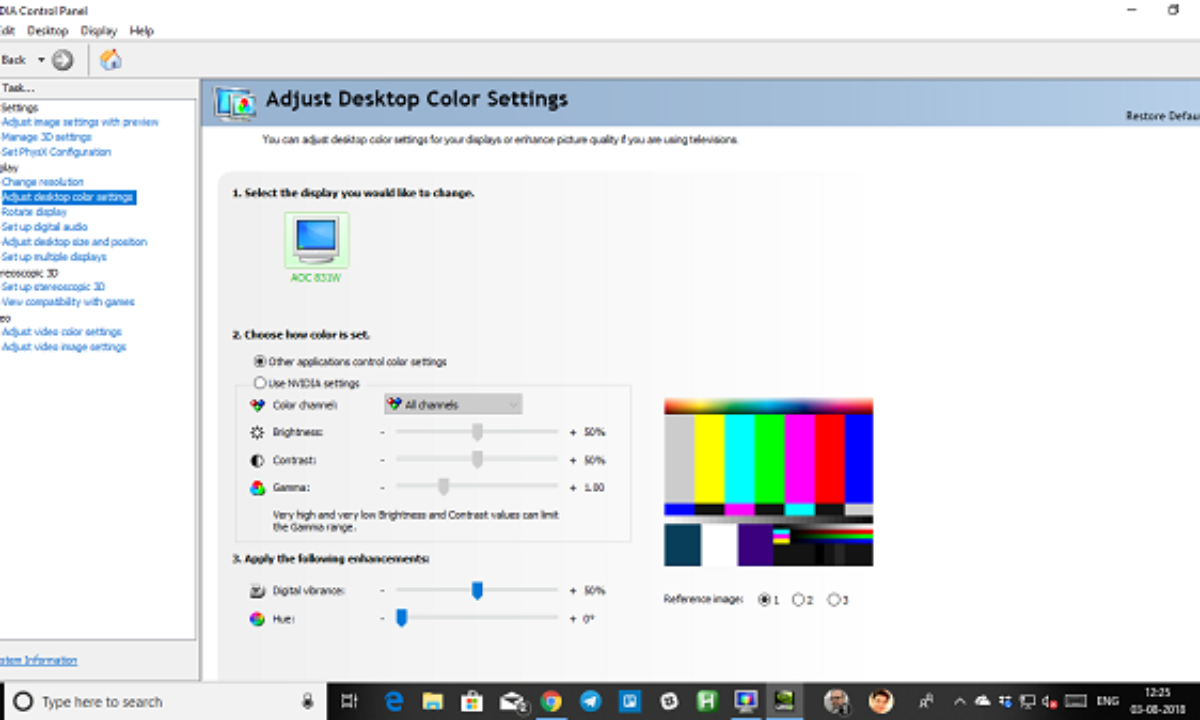The height and width of the screenshot is (720, 1200).
Task: Open the Rotate display page
Action: pyautogui.click(x=35, y=212)
